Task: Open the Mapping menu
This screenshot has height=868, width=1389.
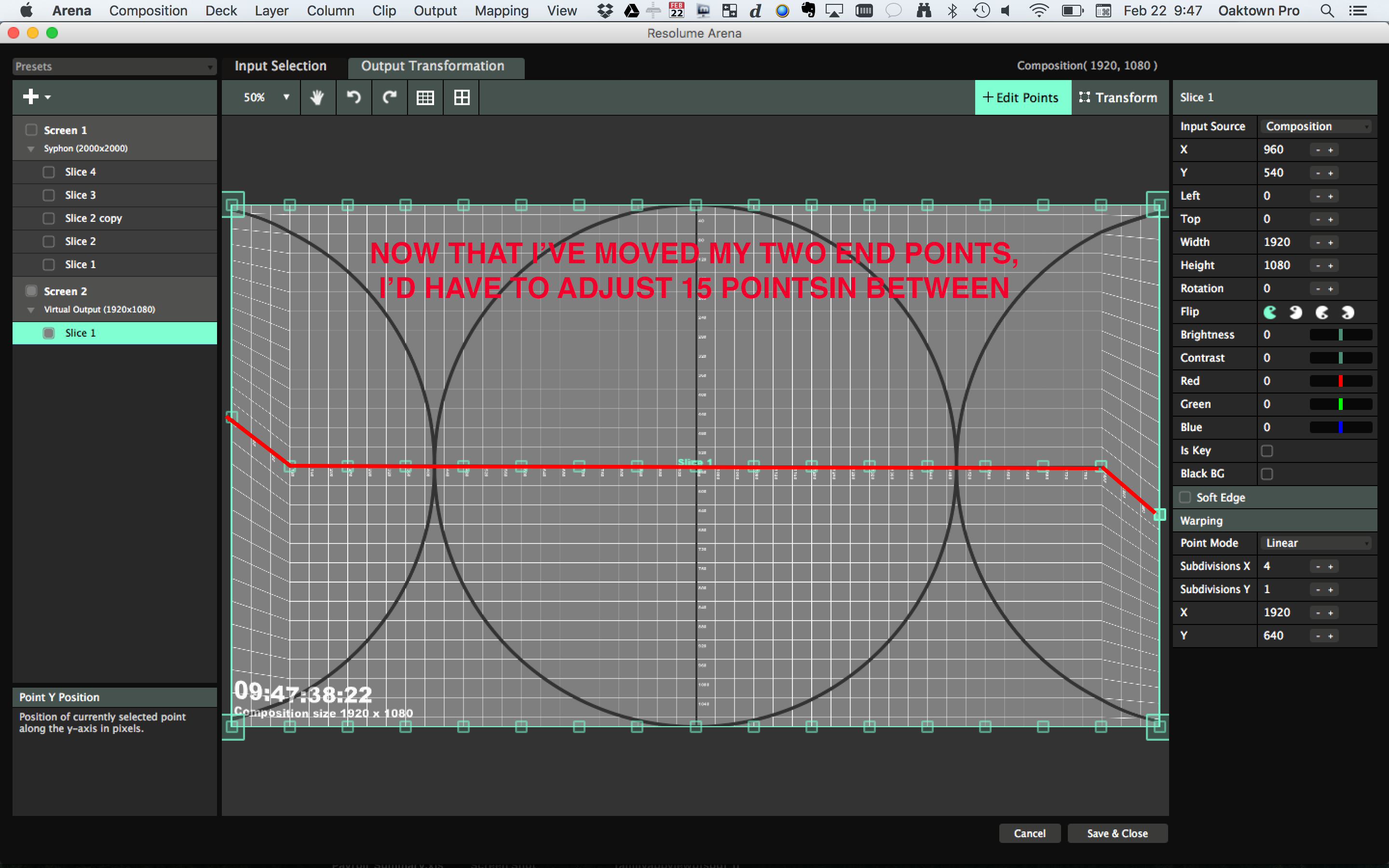Action: pyautogui.click(x=501, y=10)
